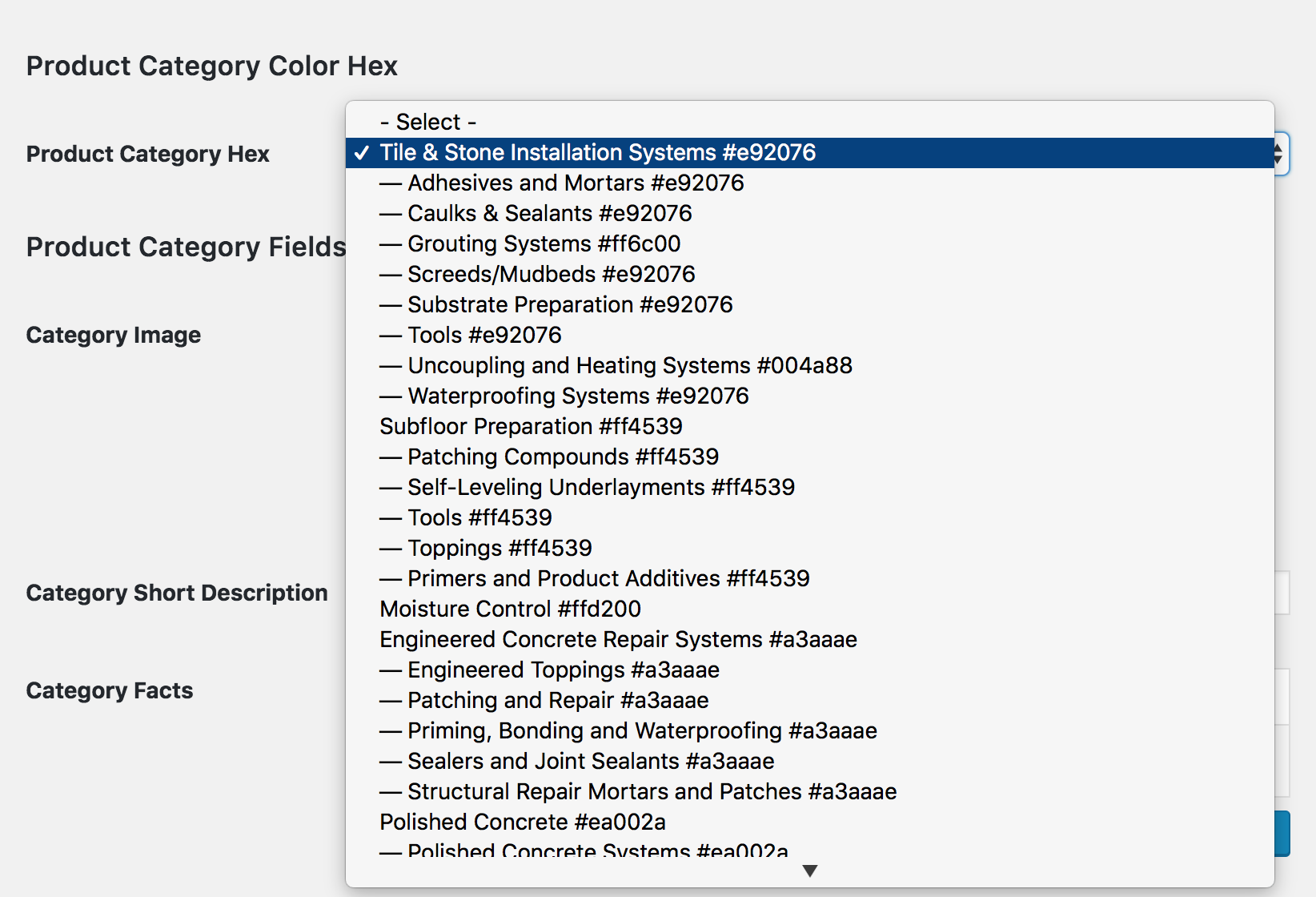Screen dimensions: 1316x897
Task: Click the down arrow to scroll list
Action: [x=809, y=871]
